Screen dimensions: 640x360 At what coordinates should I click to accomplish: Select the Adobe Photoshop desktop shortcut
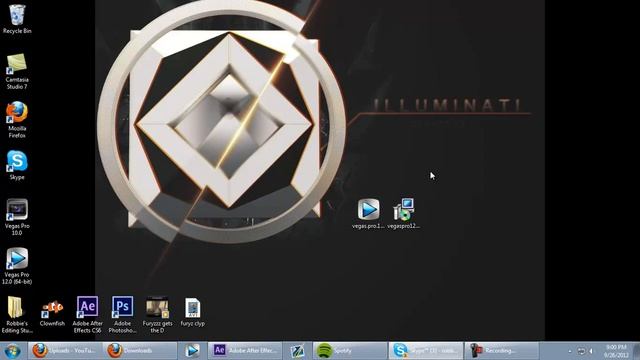pyautogui.click(x=122, y=315)
